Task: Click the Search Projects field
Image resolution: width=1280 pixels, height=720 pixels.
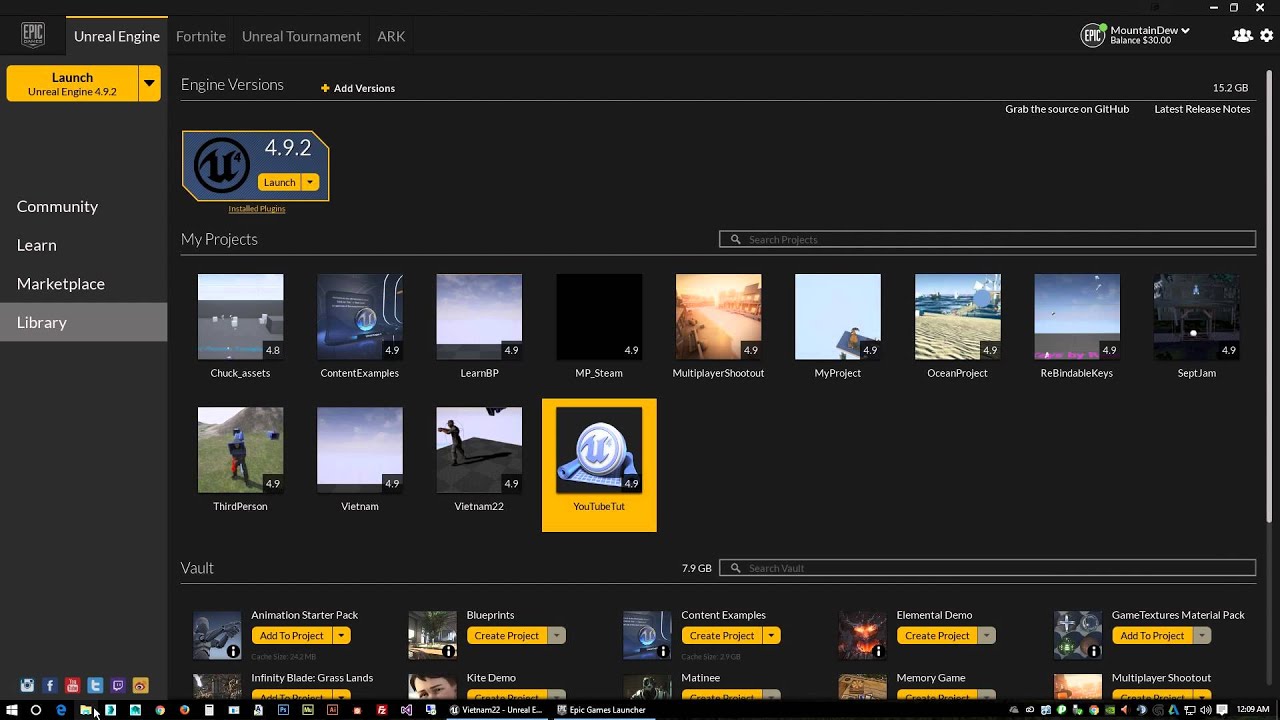Action: point(987,240)
